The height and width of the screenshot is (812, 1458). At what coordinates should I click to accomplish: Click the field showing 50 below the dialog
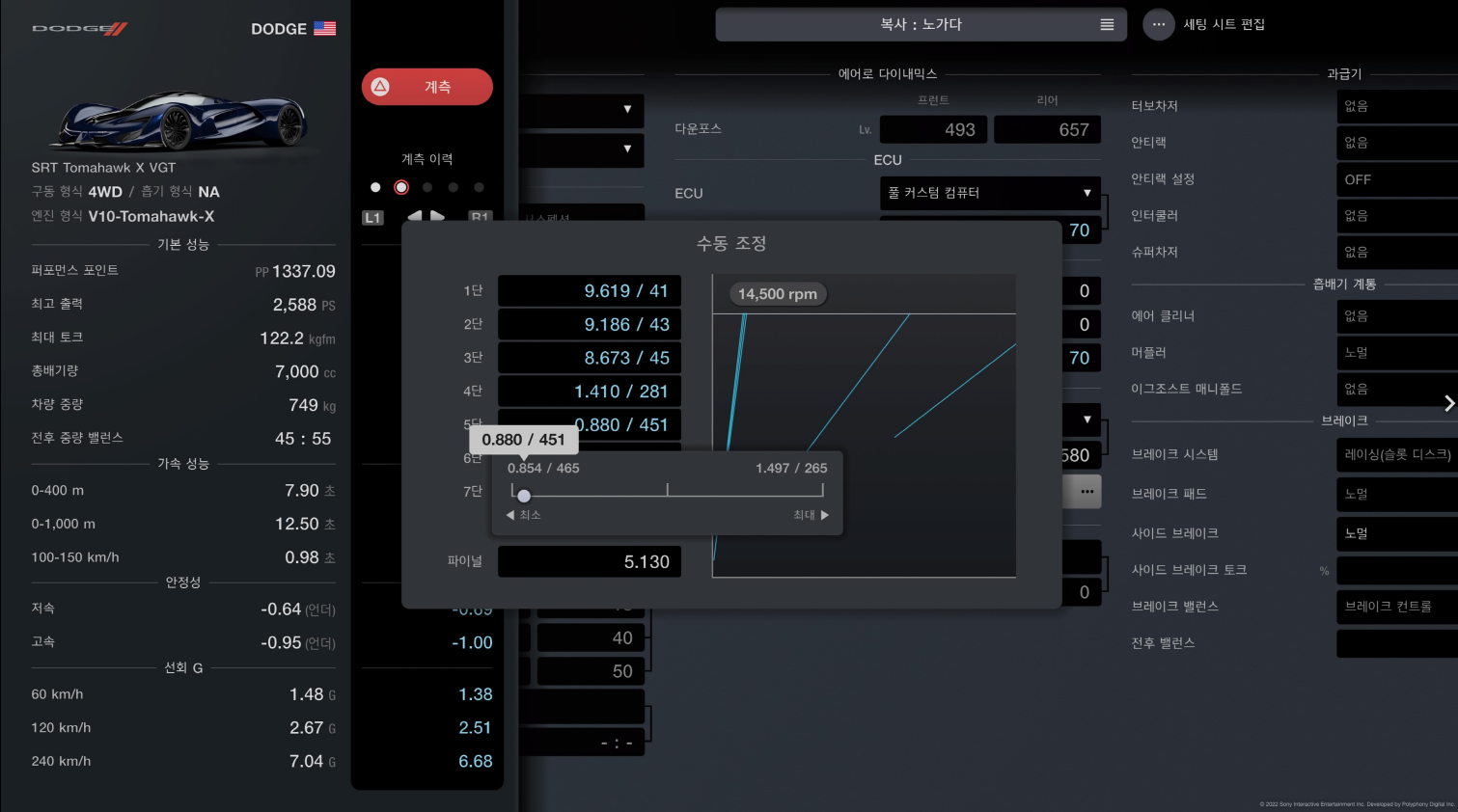(x=591, y=671)
